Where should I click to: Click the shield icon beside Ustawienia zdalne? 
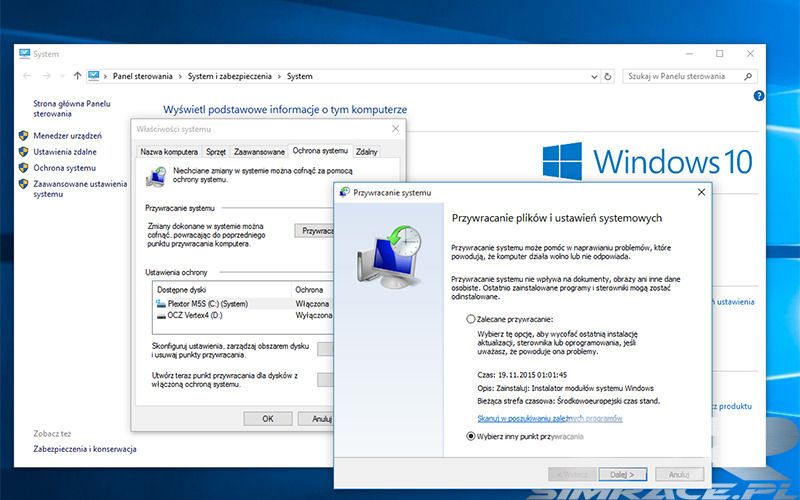click(23, 152)
